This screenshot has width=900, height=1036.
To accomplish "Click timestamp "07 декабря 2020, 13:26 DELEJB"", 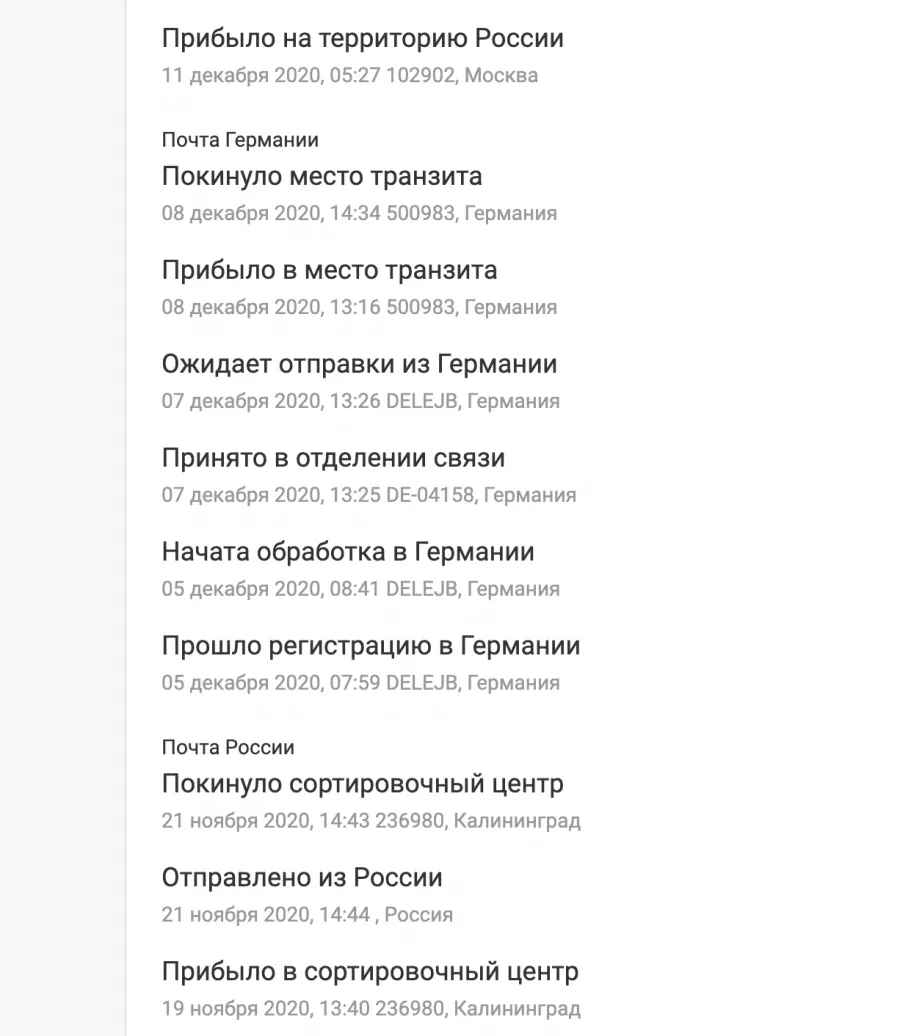I will coord(310,401).
